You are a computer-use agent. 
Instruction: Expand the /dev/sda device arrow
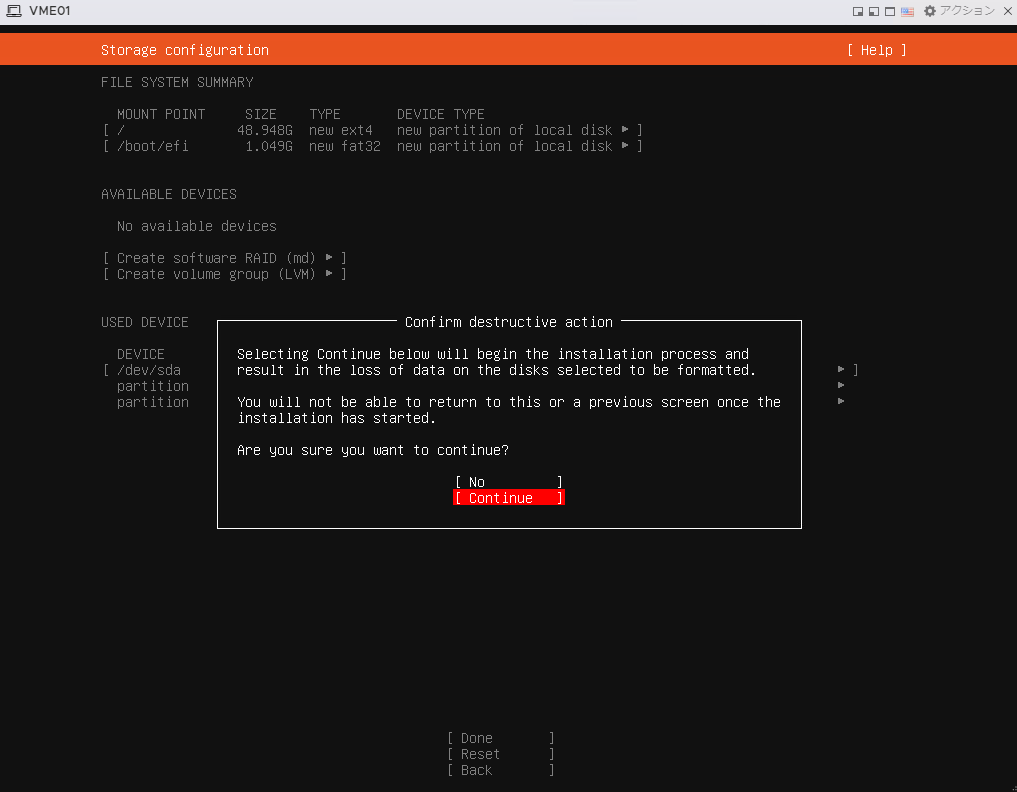[x=841, y=369]
